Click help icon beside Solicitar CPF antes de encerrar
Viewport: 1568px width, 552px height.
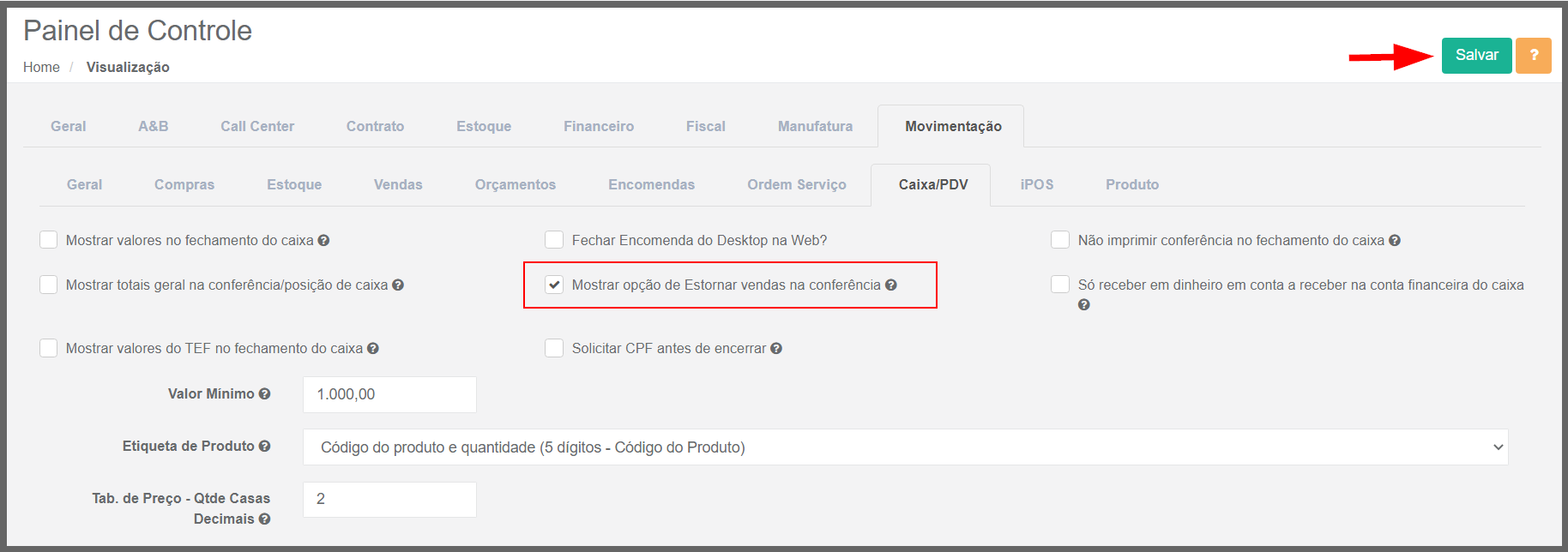[x=776, y=349]
